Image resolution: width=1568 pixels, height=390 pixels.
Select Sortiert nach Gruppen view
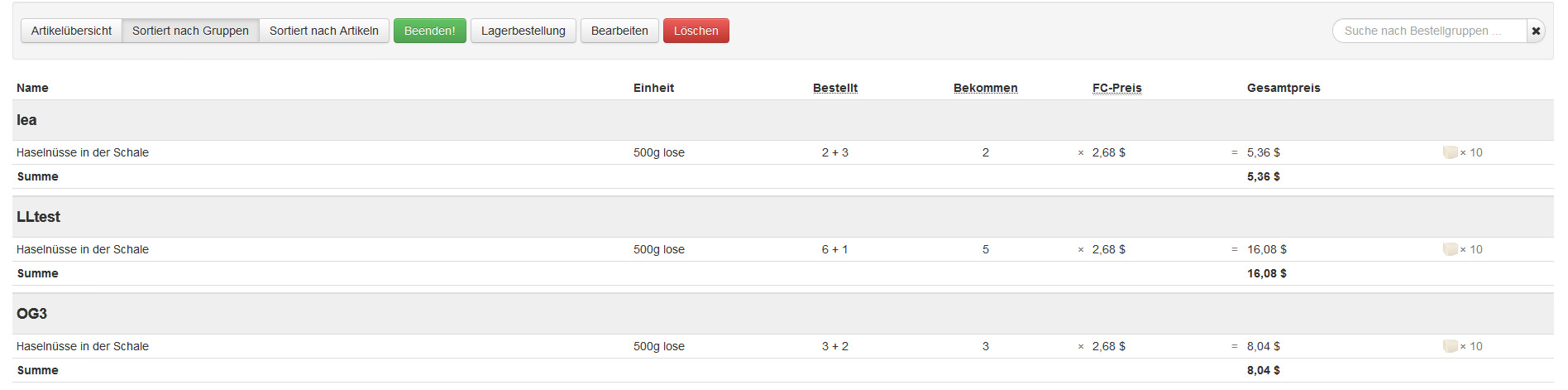pos(190,31)
